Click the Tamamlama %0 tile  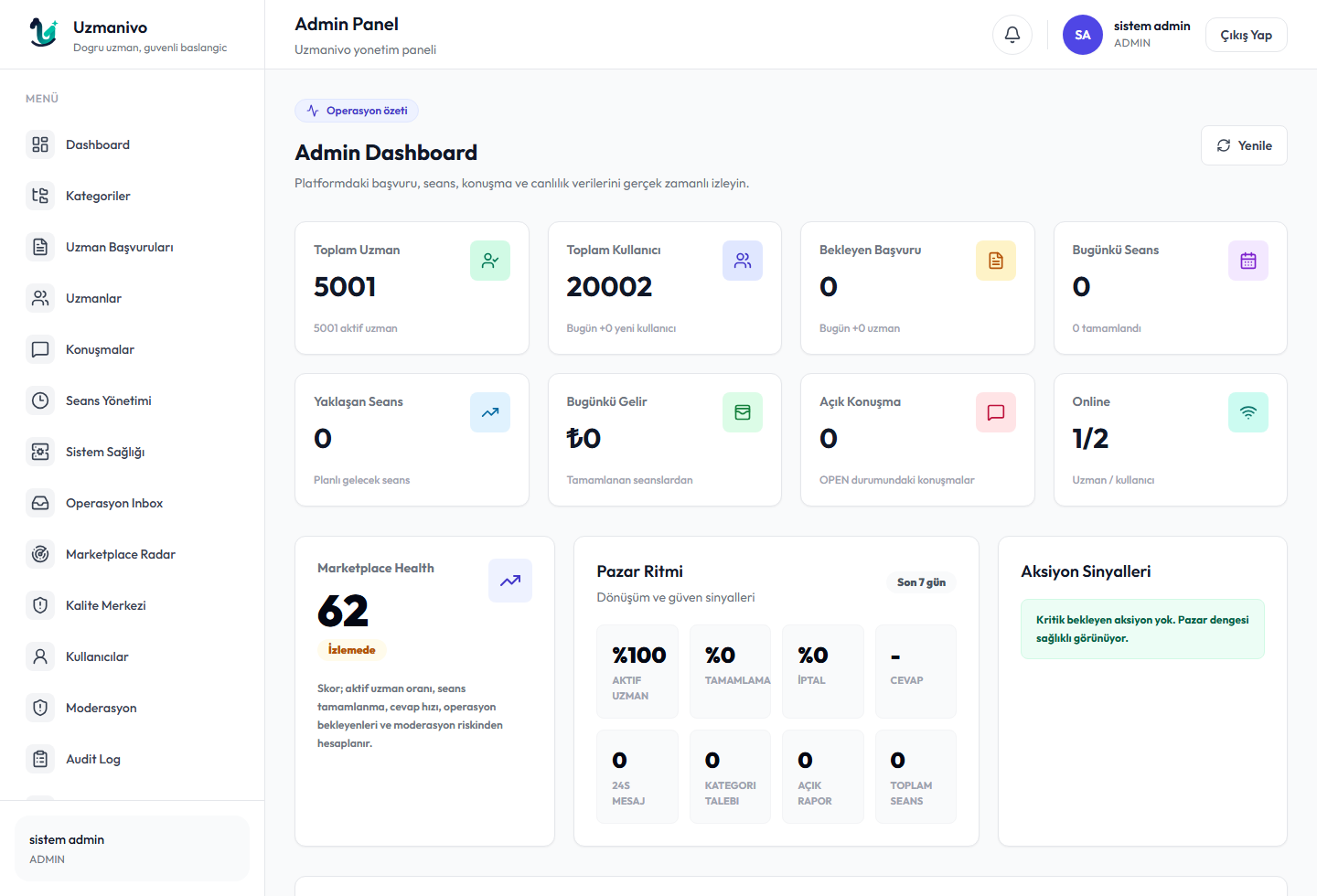(730, 671)
